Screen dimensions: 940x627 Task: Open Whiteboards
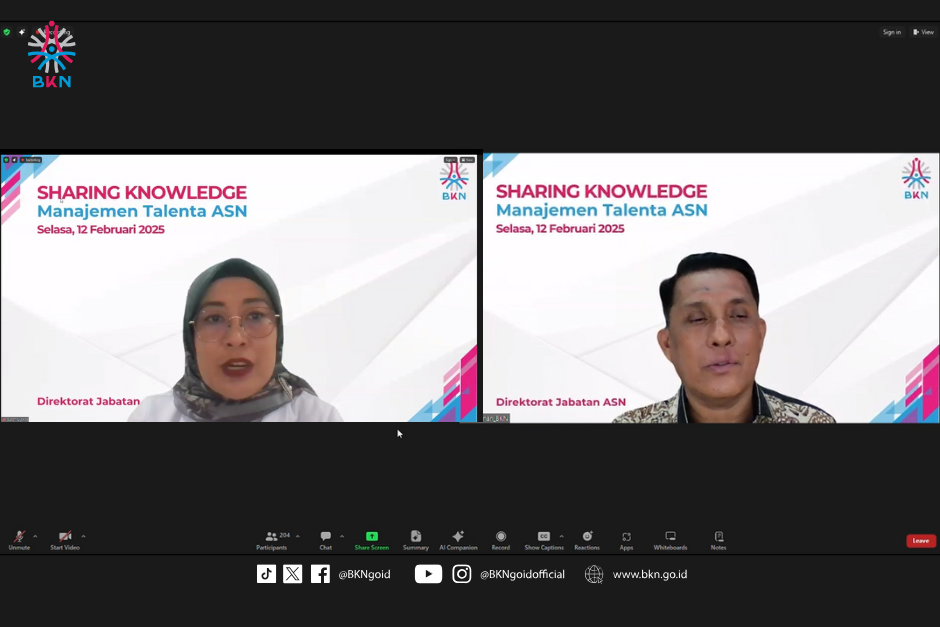670,539
